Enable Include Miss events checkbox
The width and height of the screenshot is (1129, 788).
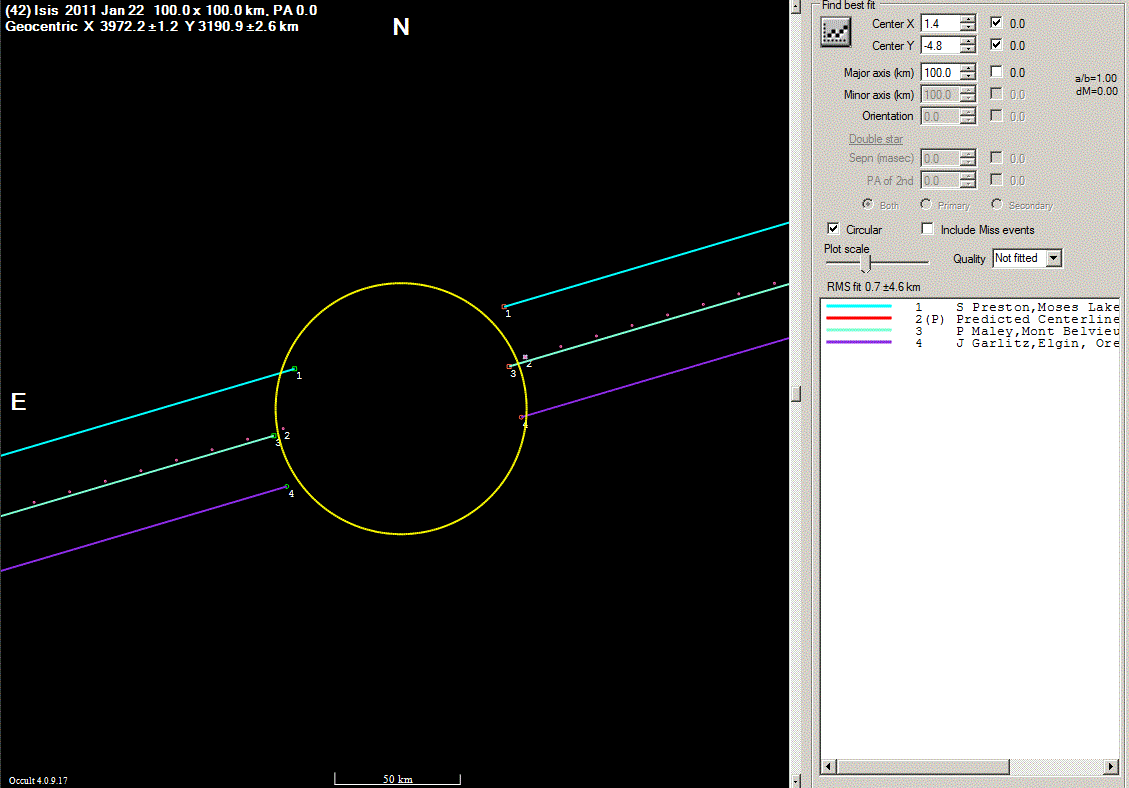(927, 229)
